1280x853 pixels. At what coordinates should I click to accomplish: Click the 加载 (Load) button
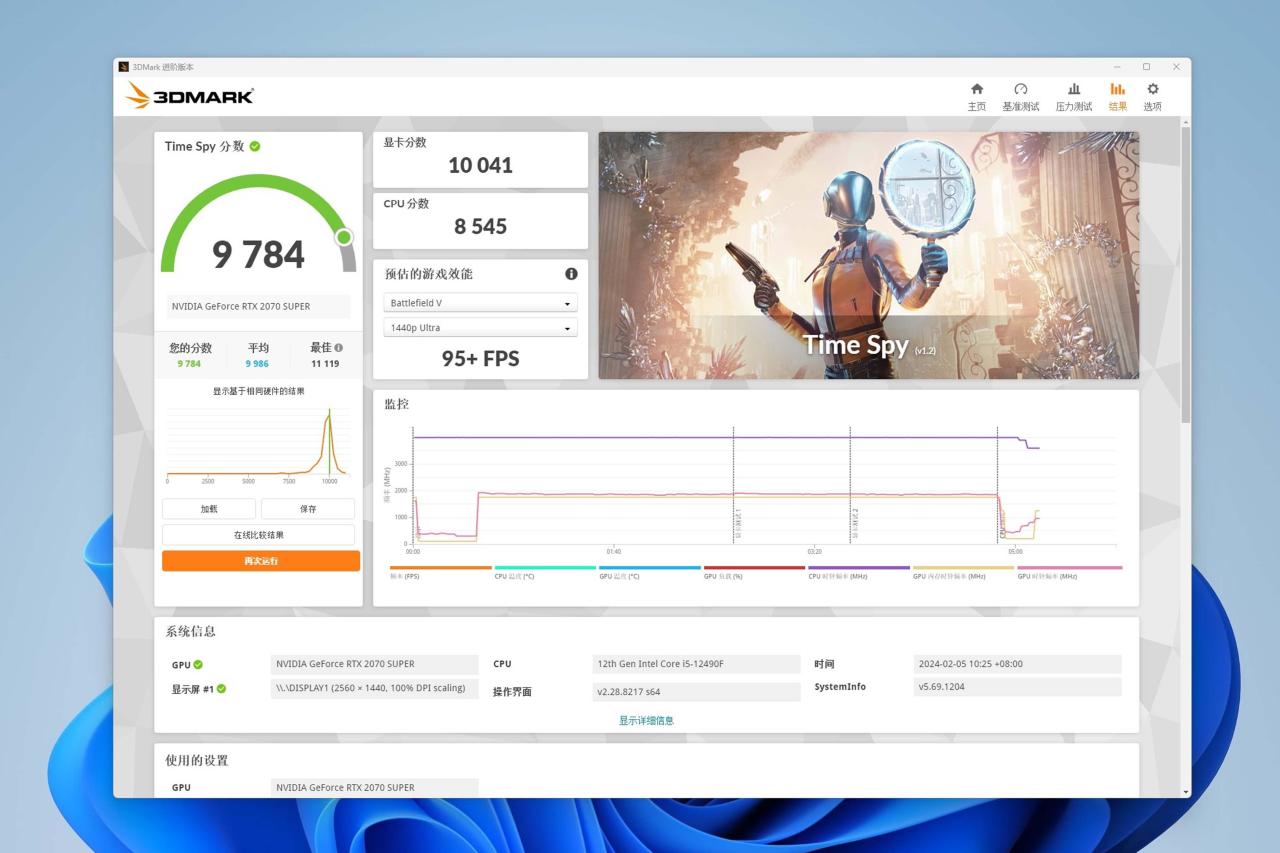(x=209, y=509)
